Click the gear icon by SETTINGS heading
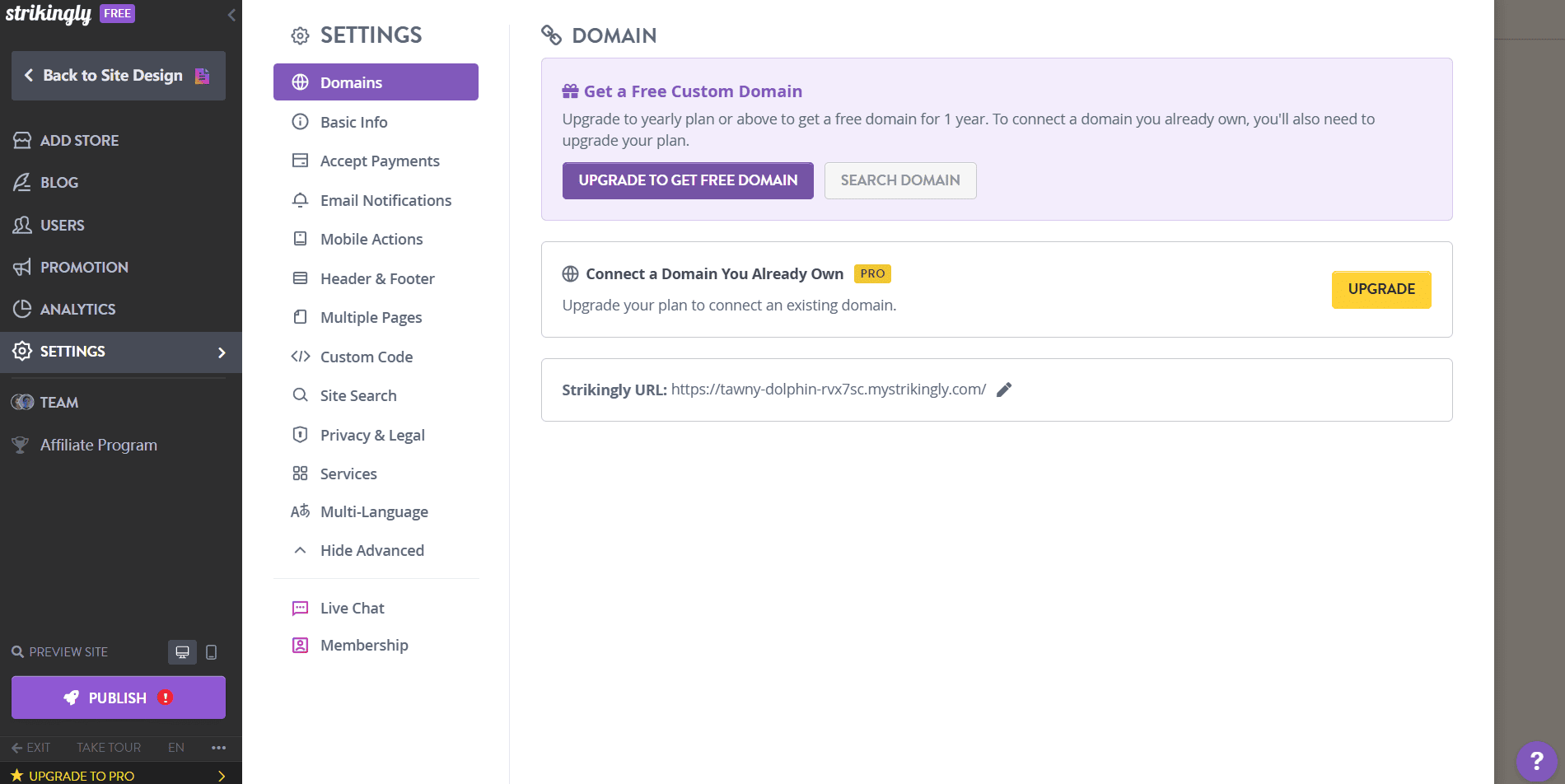The image size is (1565, 784). [x=300, y=35]
